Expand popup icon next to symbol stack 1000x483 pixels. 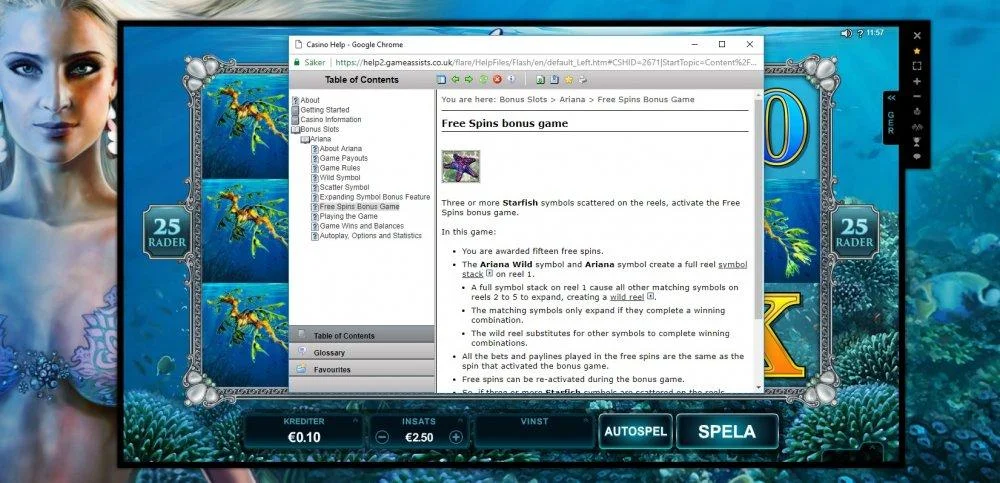coord(490,273)
